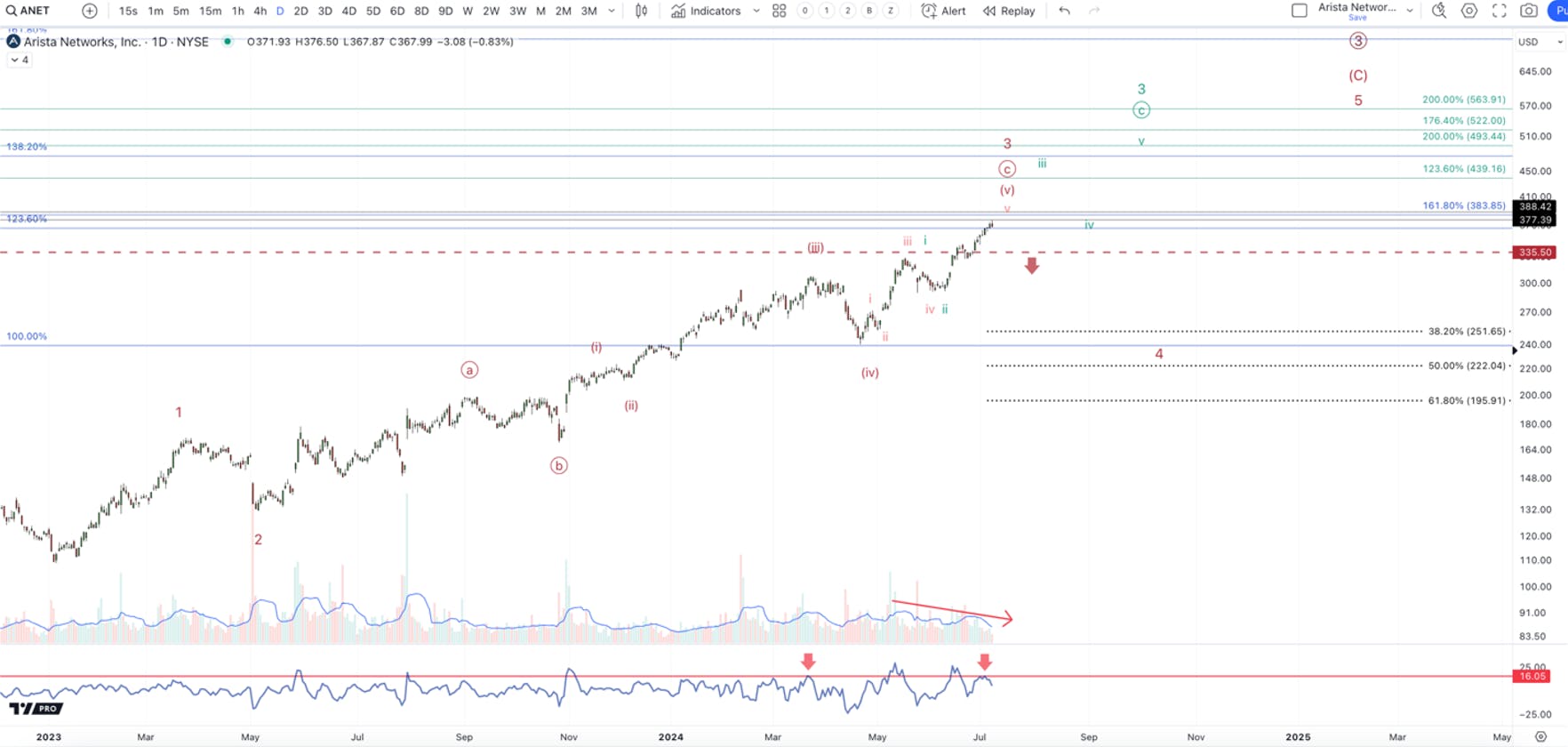Open the ANET symbol search
This screenshot has height=747, width=1568.
pyautogui.click(x=28, y=11)
